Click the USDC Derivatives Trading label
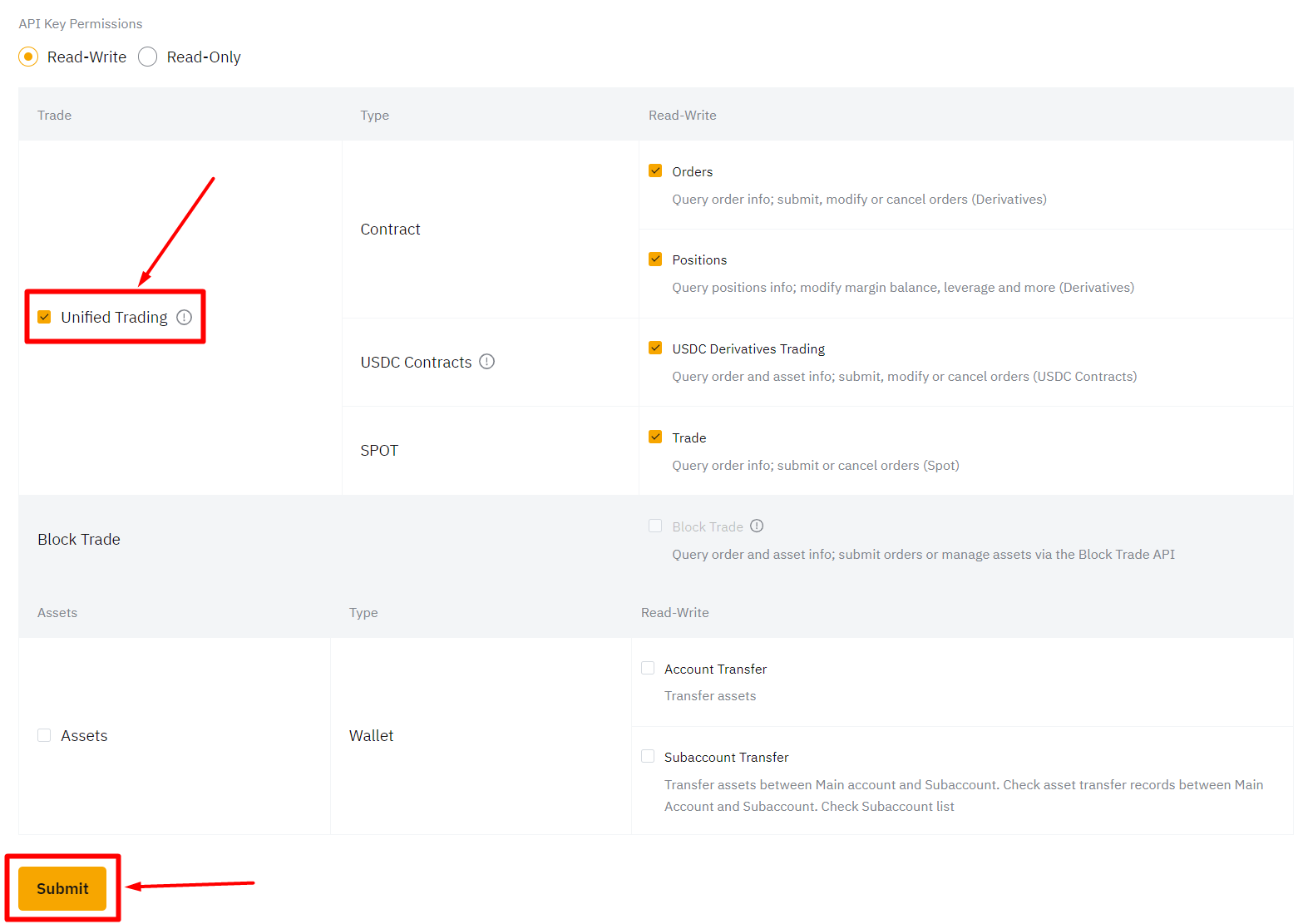The height and width of the screenshot is (924, 1303). coord(748,349)
